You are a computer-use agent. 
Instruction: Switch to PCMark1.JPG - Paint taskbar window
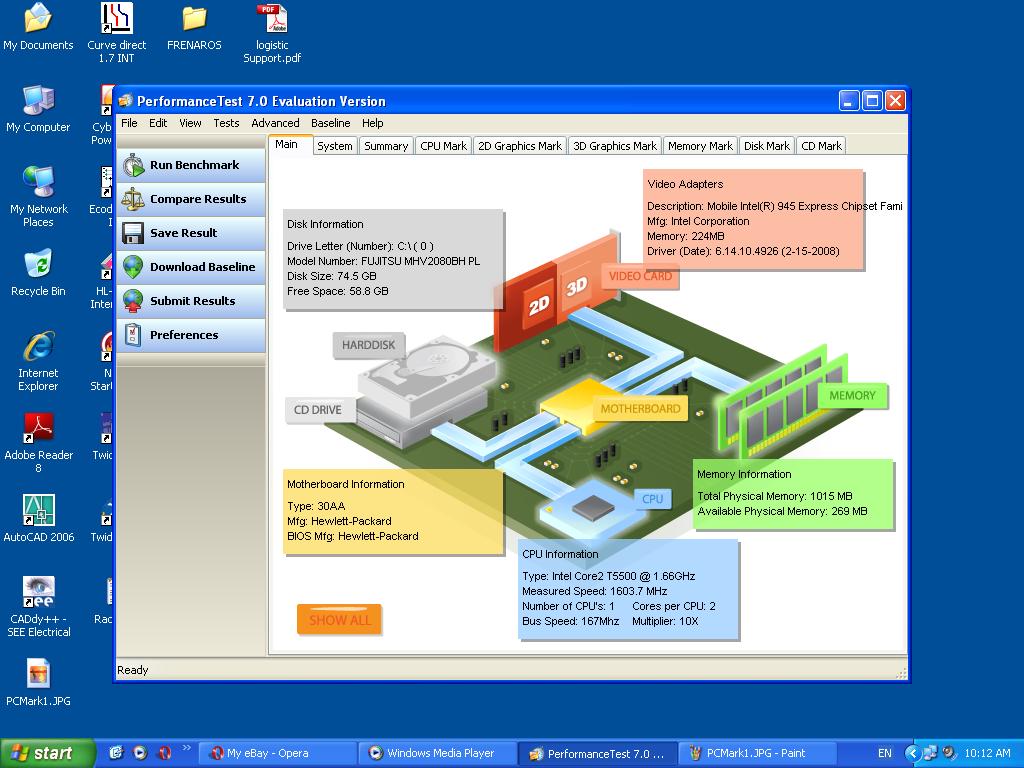(758, 753)
